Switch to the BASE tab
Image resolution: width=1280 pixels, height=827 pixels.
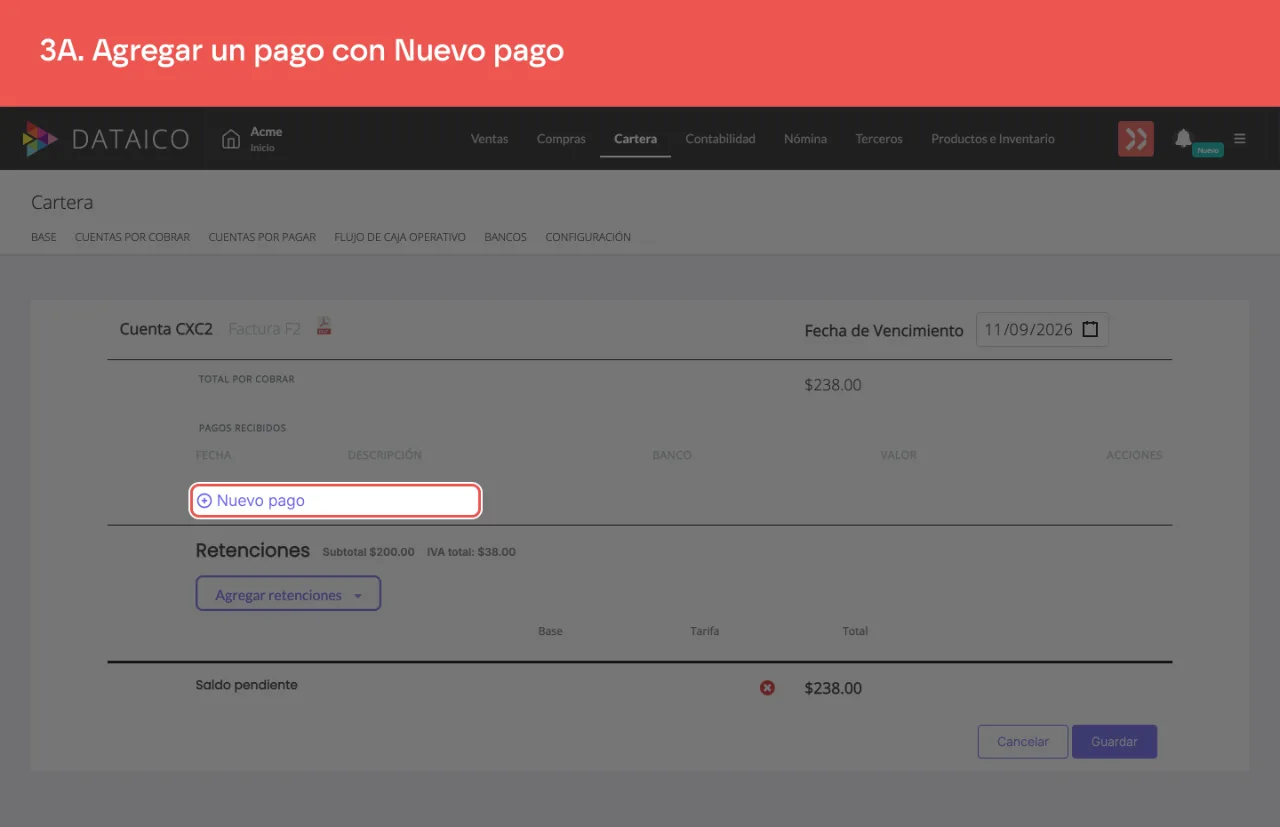pyautogui.click(x=44, y=238)
